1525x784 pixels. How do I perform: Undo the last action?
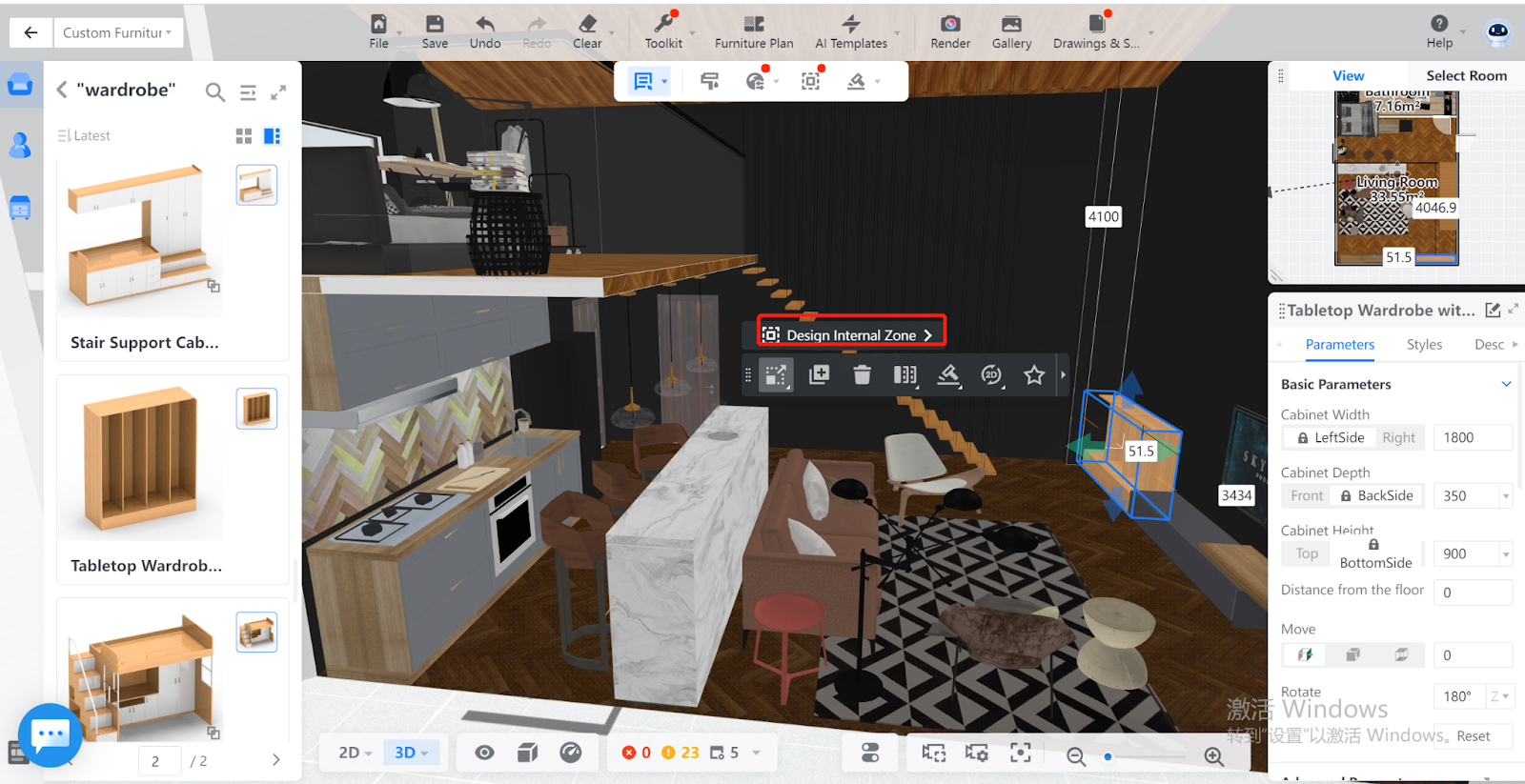pyautogui.click(x=485, y=31)
